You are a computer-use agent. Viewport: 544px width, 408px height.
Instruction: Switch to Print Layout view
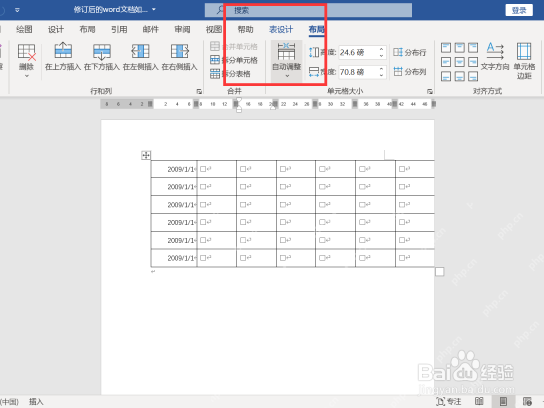pos(503,402)
